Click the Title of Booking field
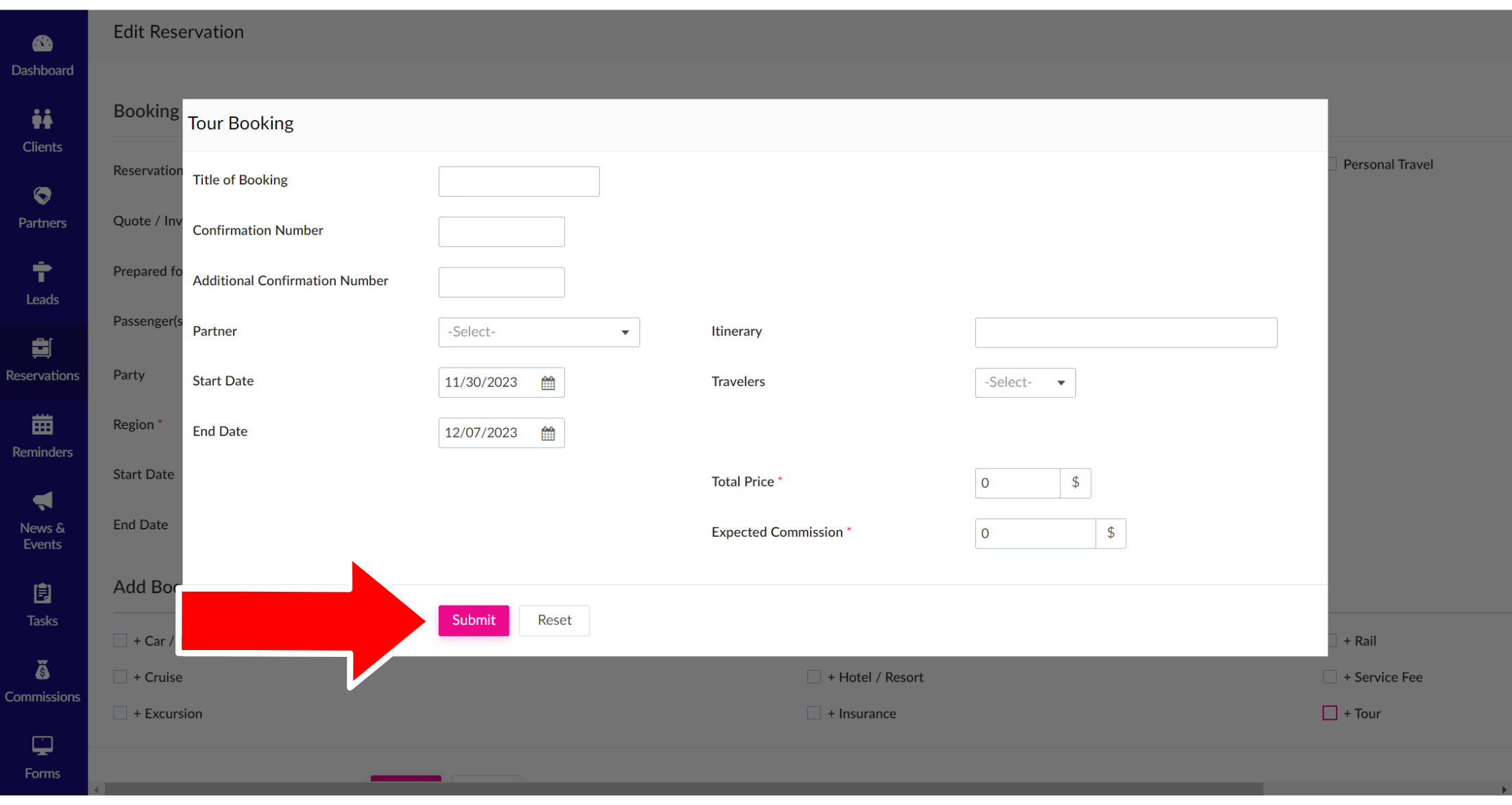 point(519,182)
